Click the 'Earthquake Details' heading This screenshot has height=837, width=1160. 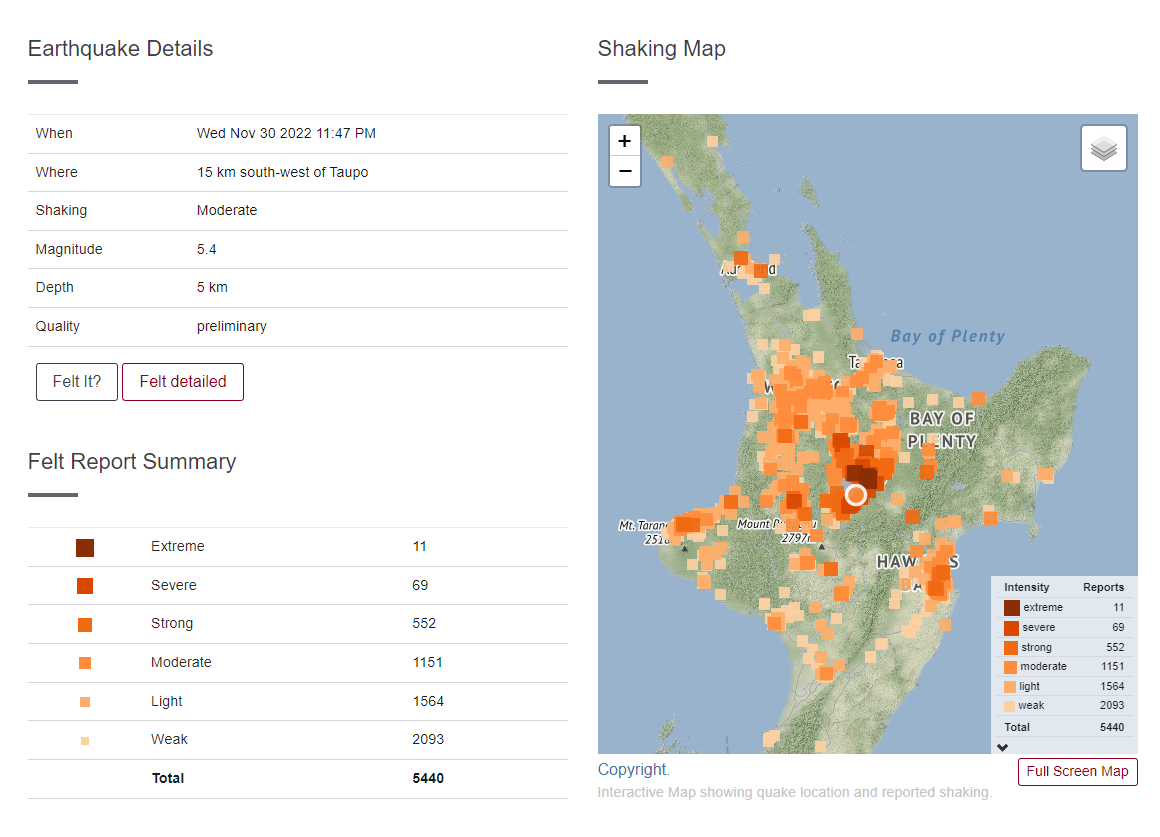[x=121, y=49]
